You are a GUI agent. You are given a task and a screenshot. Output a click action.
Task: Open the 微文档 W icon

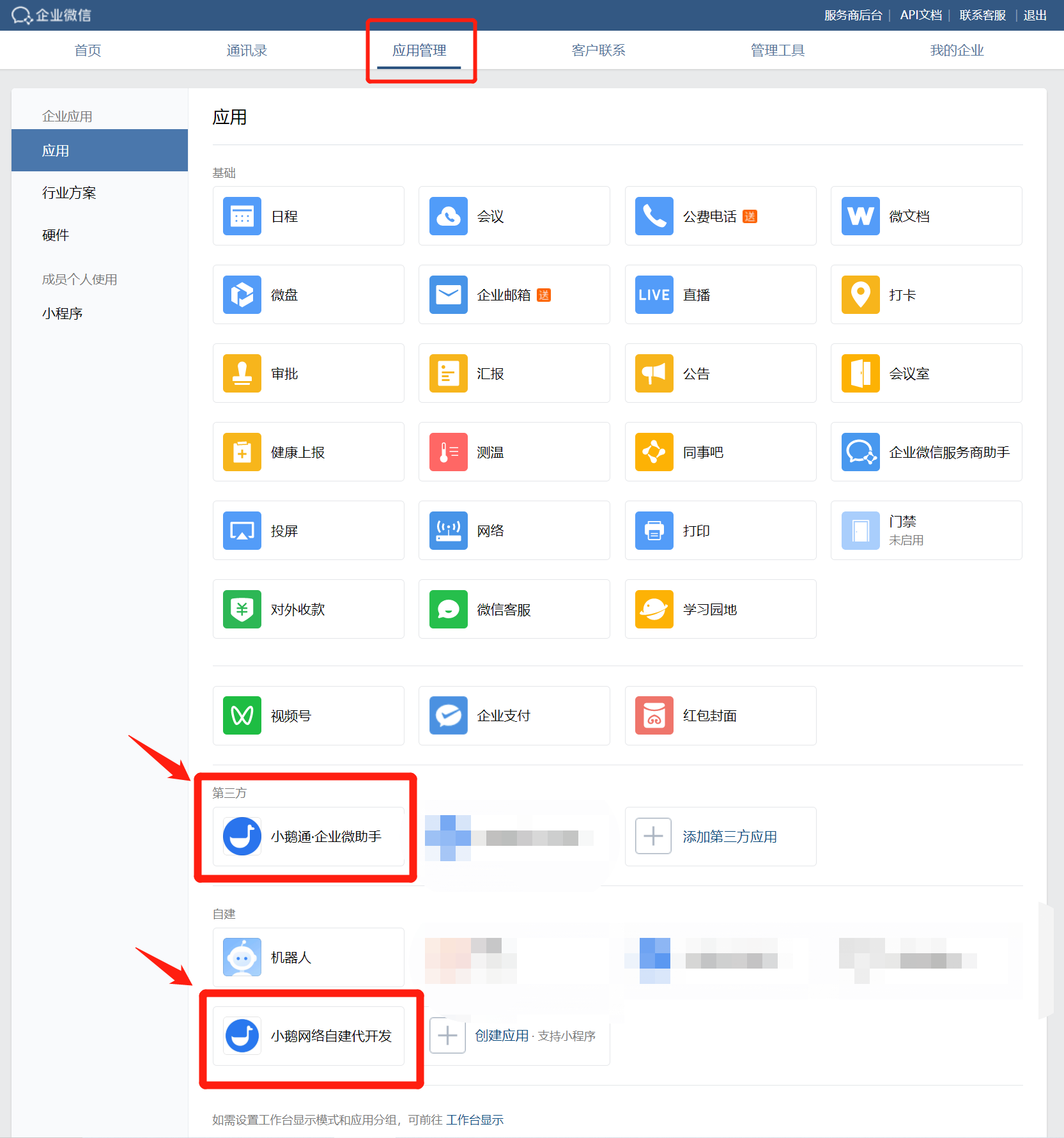click(x=861, y=216)
